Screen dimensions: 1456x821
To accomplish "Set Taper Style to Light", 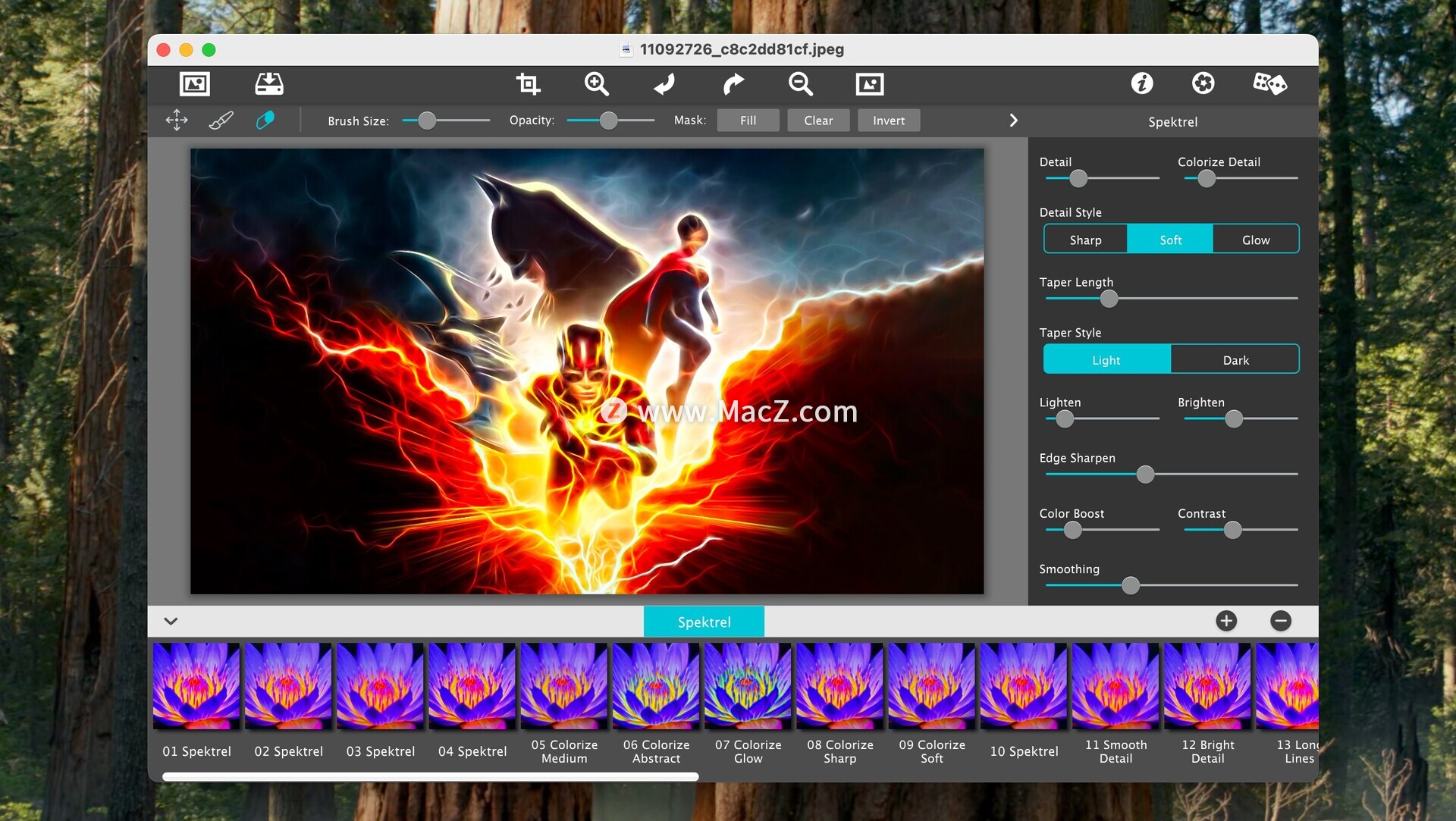I will pos(1106,360).
